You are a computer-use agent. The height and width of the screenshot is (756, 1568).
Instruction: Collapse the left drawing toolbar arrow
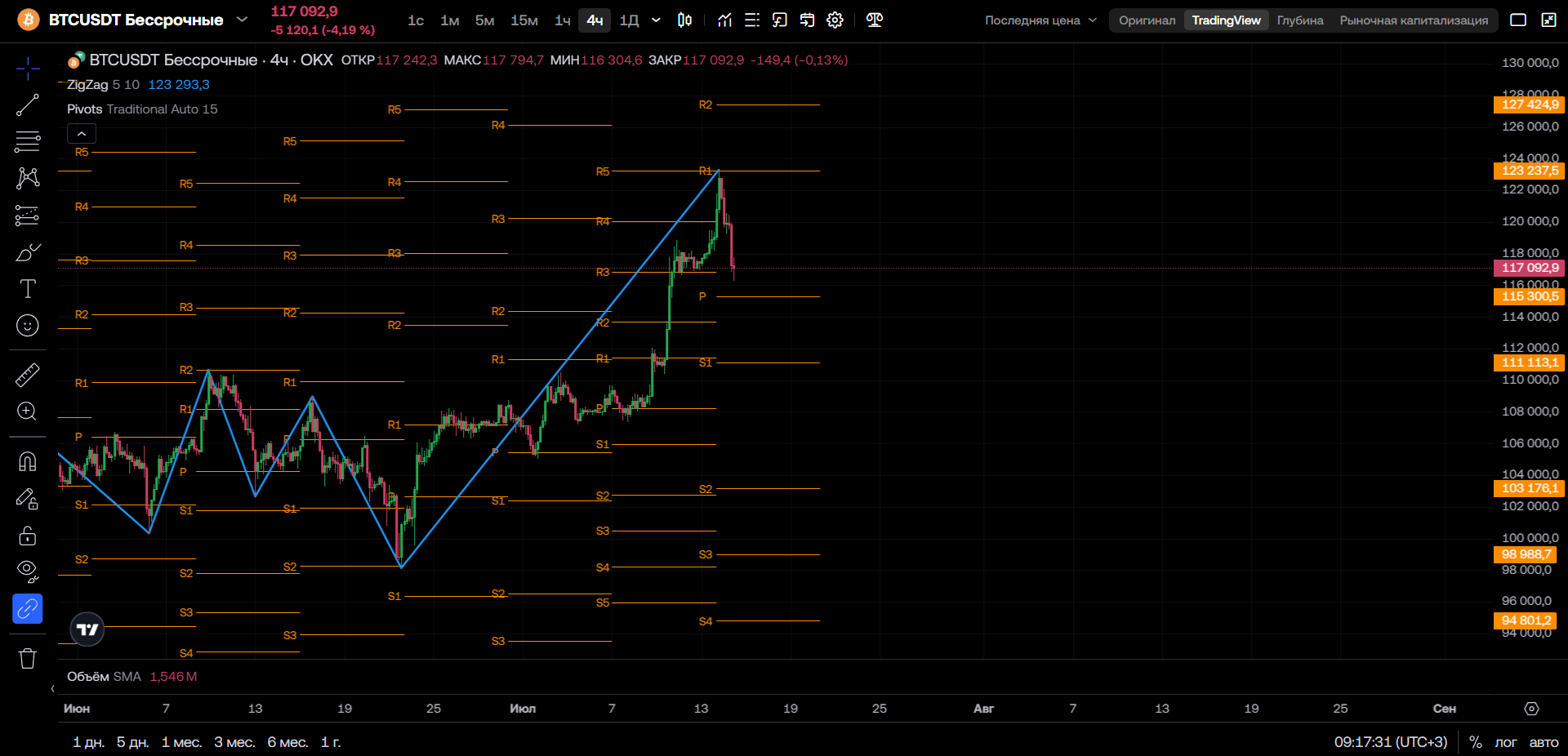[x=53, y=689]
